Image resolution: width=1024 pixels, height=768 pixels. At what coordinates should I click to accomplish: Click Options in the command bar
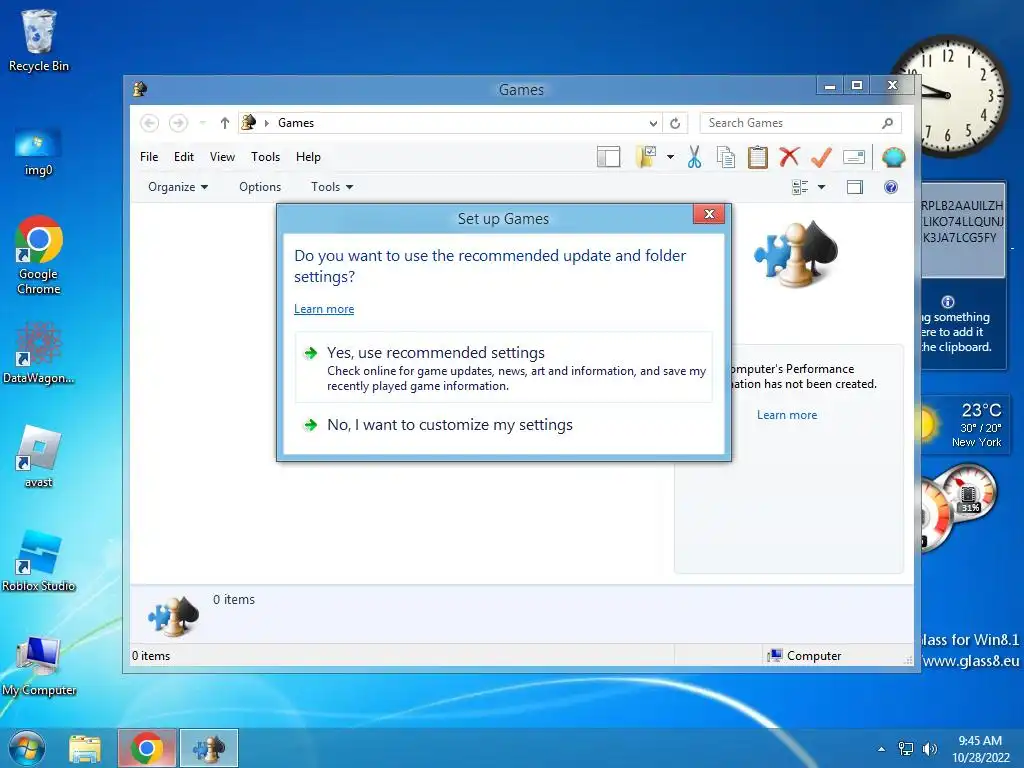[x=260, y=187]
